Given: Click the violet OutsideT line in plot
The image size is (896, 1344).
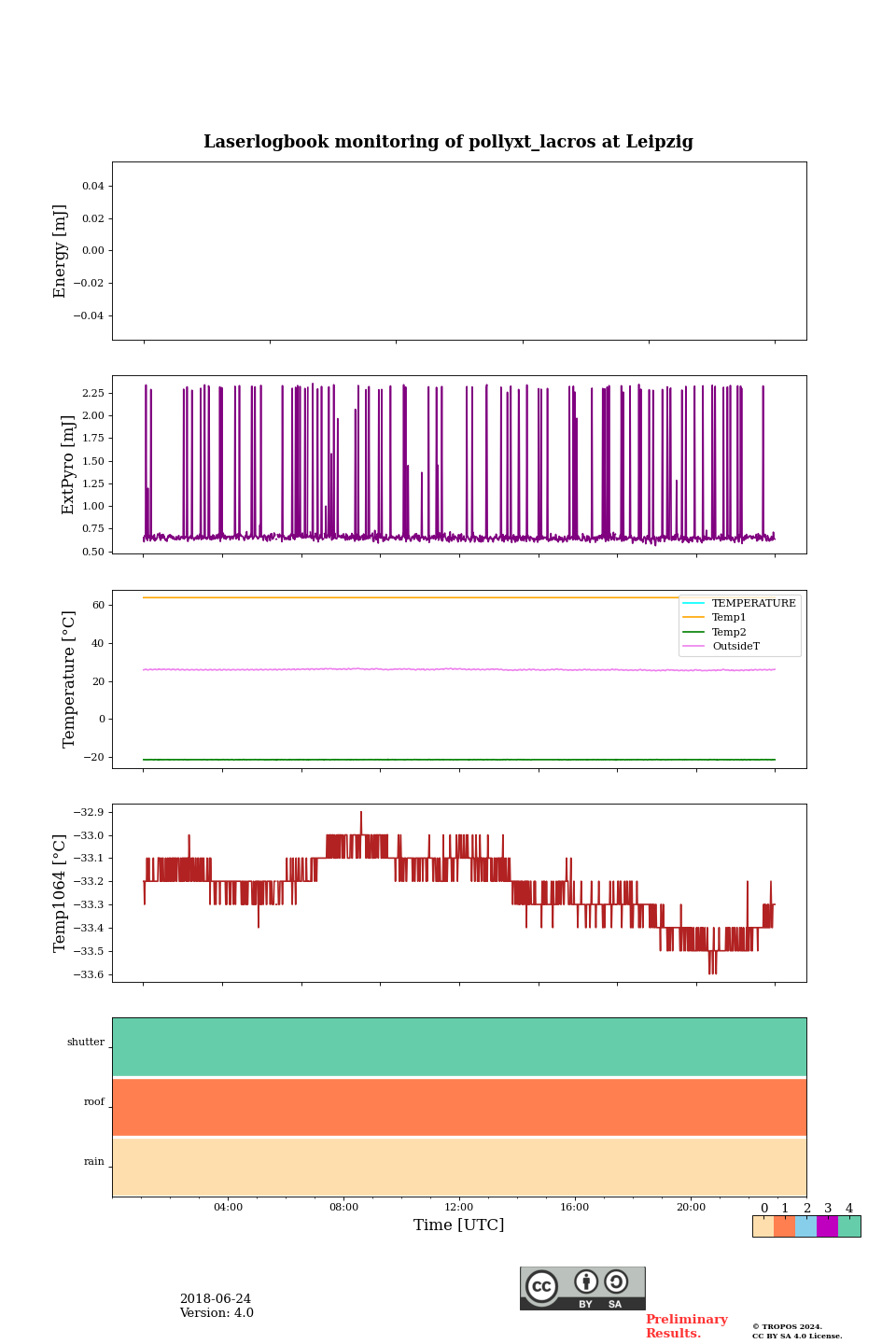Looking at the screenshot, I should click(x=459, y=669).
